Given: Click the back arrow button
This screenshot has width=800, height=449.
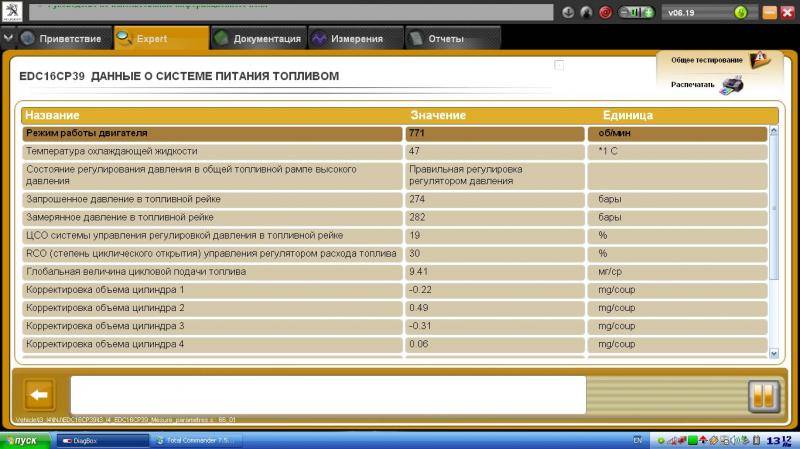Looking at the screenshot, I should point(39,394).
